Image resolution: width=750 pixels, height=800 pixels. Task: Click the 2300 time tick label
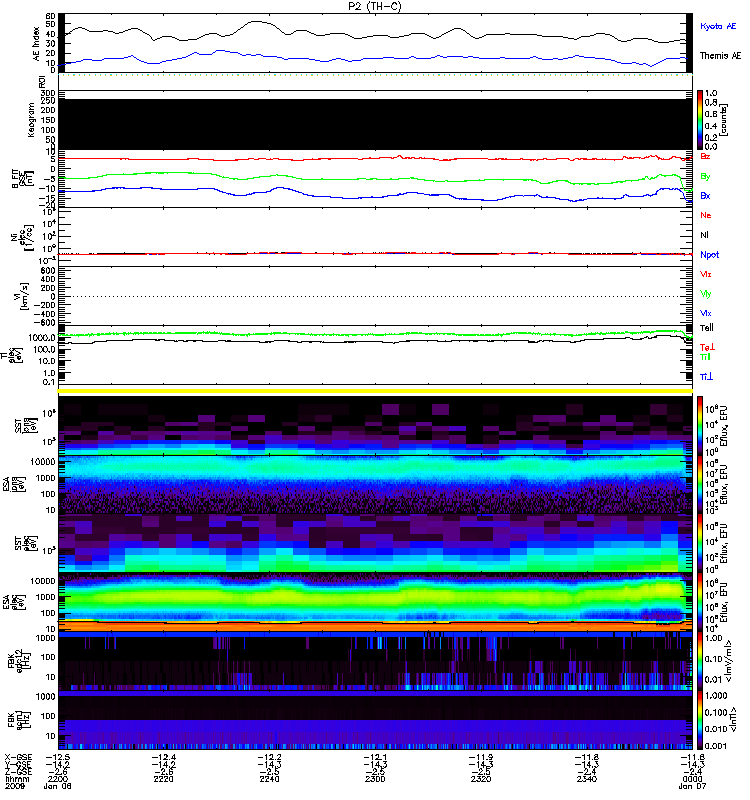(x=375, y=779)
